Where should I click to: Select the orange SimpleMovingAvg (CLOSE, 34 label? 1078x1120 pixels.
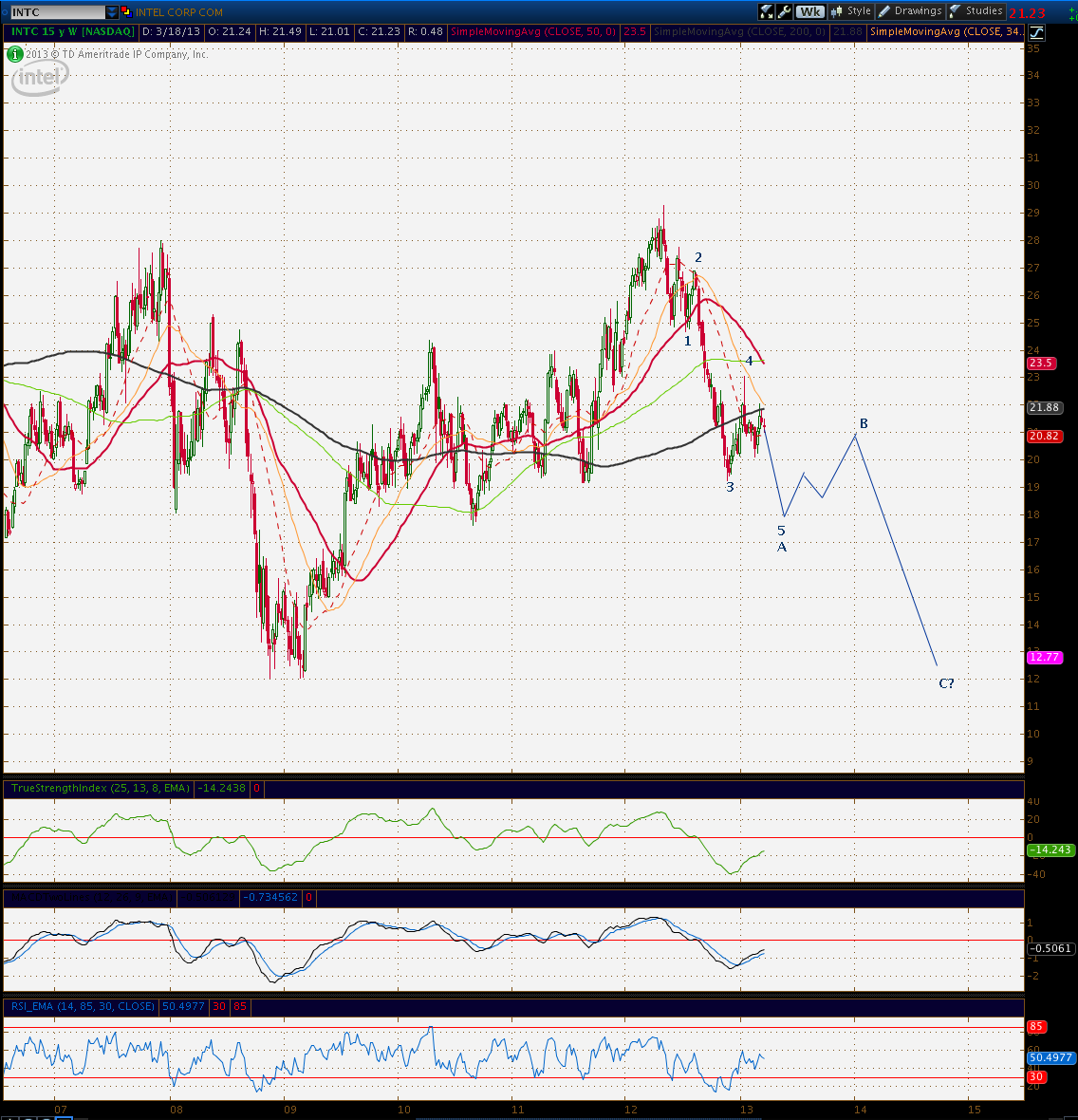pos(947,31)
